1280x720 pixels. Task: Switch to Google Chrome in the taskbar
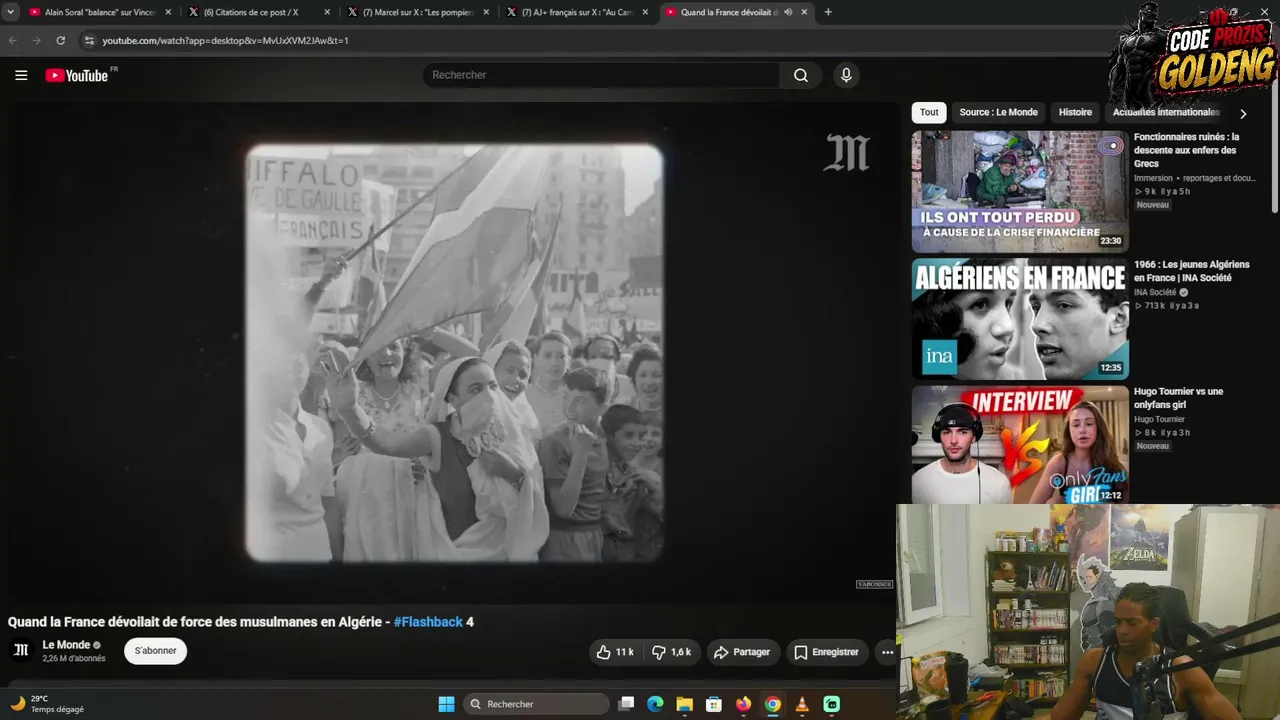pyautogui.click(x=772, y=704)
